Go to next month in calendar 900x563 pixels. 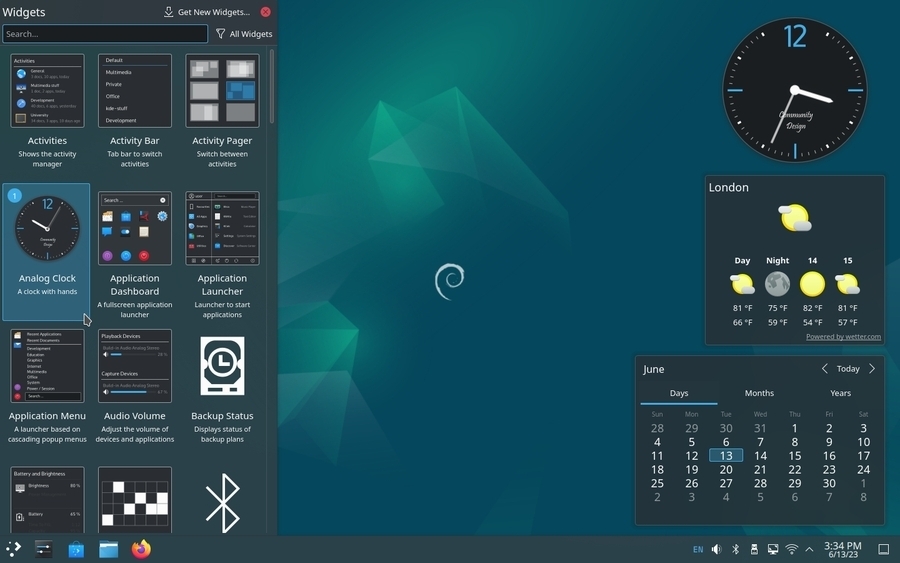tap(872, 369)
